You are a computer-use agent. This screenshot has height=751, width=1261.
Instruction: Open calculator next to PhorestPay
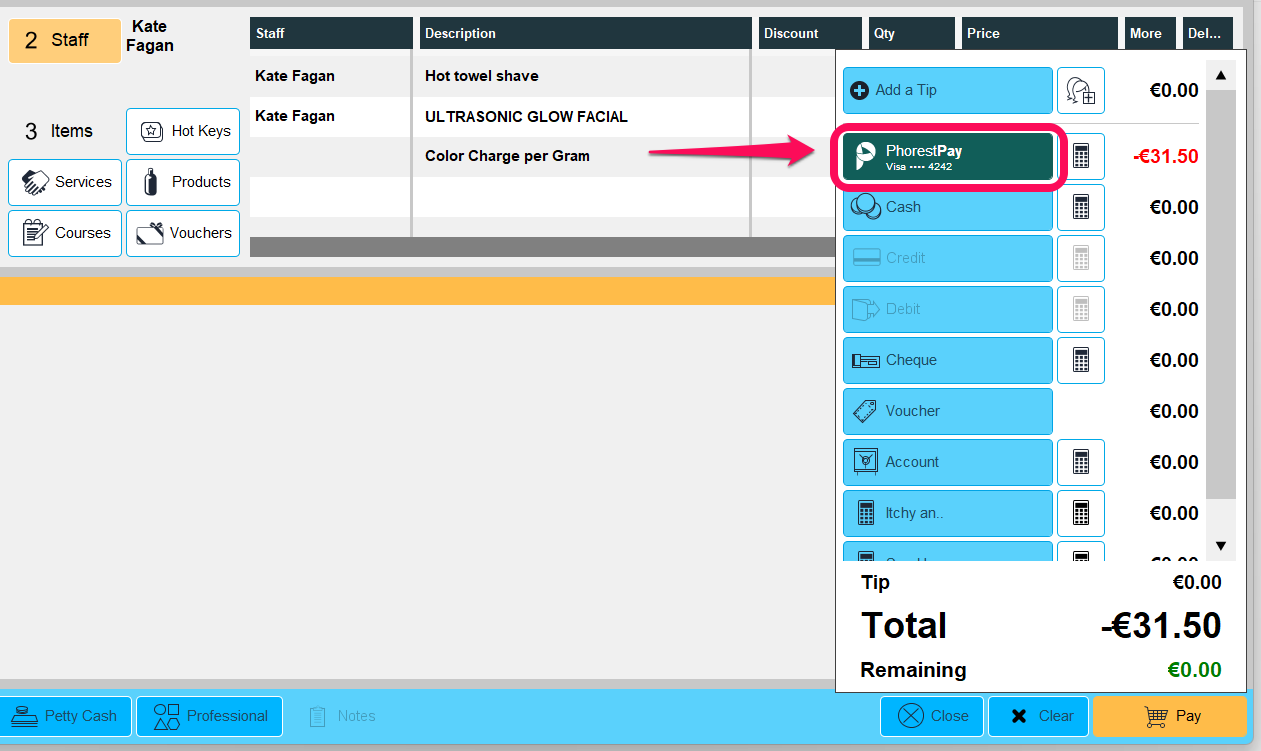[1081, 157]
